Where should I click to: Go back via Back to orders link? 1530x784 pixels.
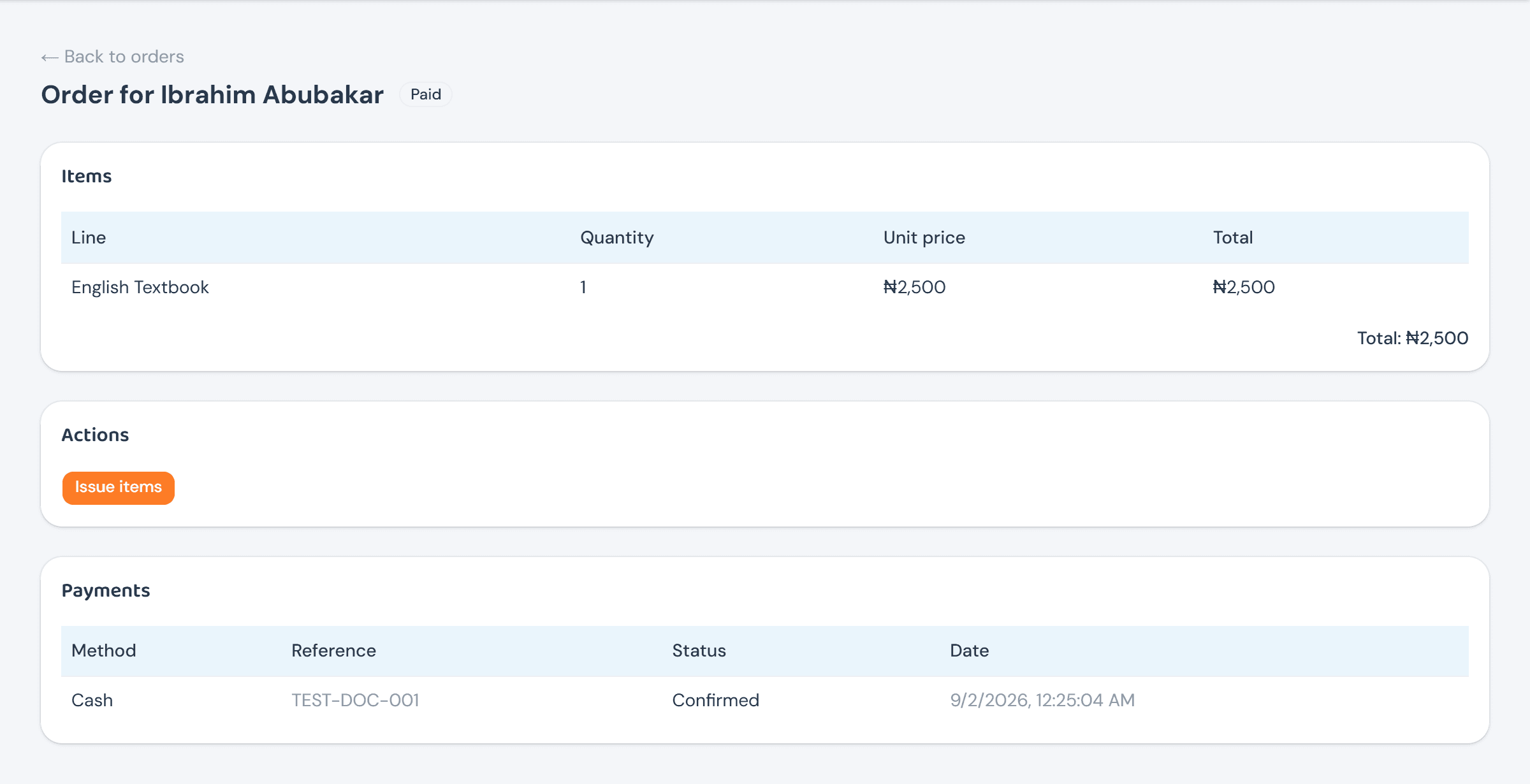112,57
